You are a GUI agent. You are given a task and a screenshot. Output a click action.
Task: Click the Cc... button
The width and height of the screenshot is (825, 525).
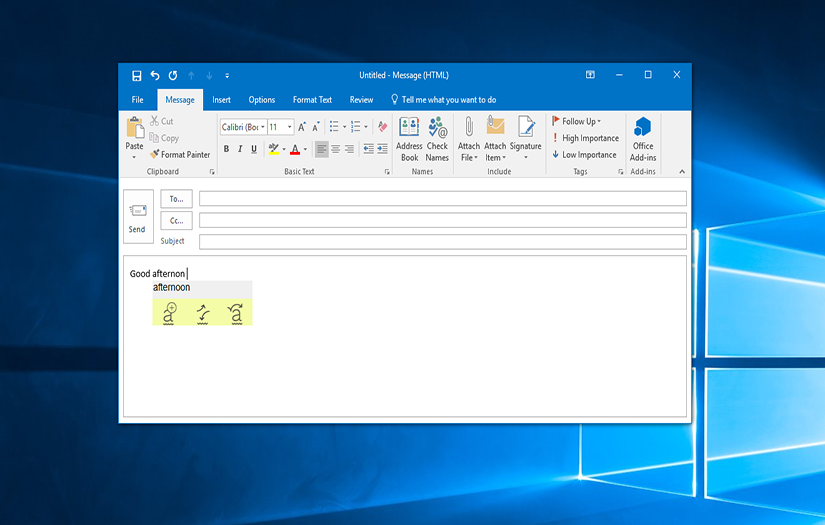point(177,221)
